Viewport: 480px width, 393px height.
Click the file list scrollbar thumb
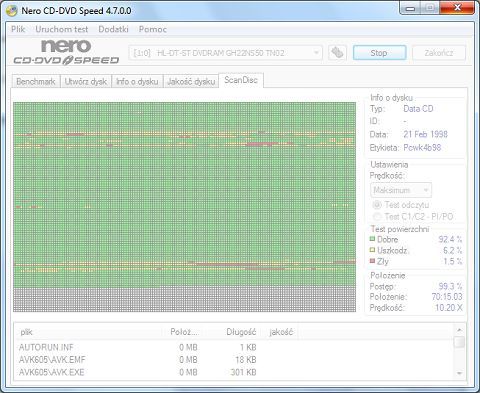coord(460,342)
